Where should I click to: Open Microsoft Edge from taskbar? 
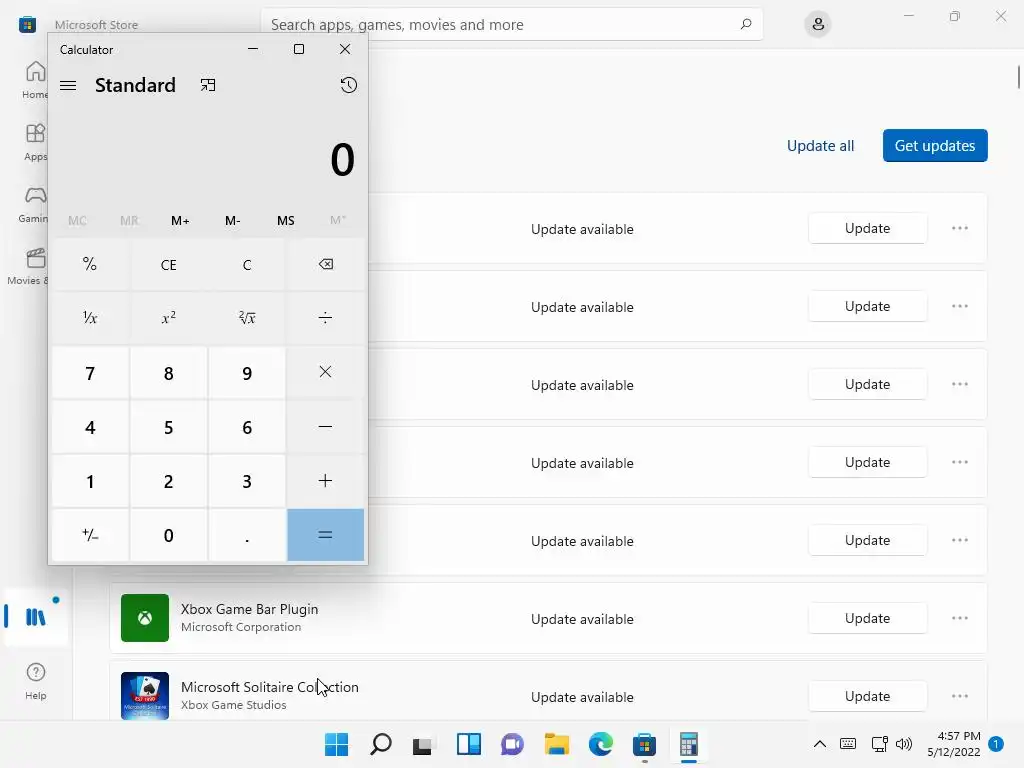coord(600,744)
